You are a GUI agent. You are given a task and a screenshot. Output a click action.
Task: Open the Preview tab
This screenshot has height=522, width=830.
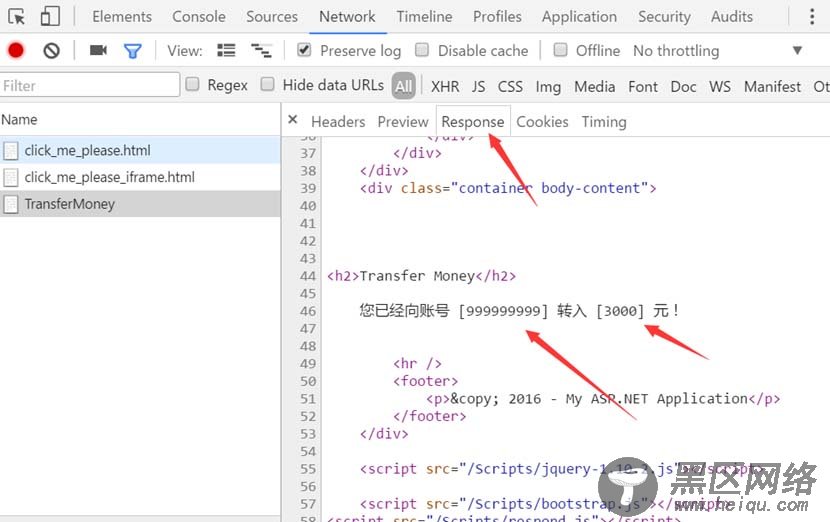(403, 122)
